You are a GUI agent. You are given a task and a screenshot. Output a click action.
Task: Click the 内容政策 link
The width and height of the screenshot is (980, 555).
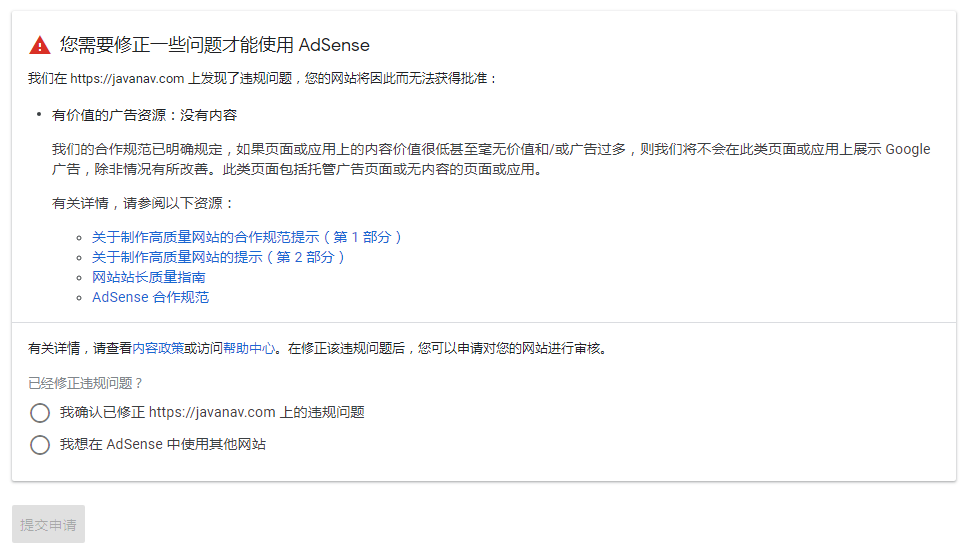pos(158,349)
